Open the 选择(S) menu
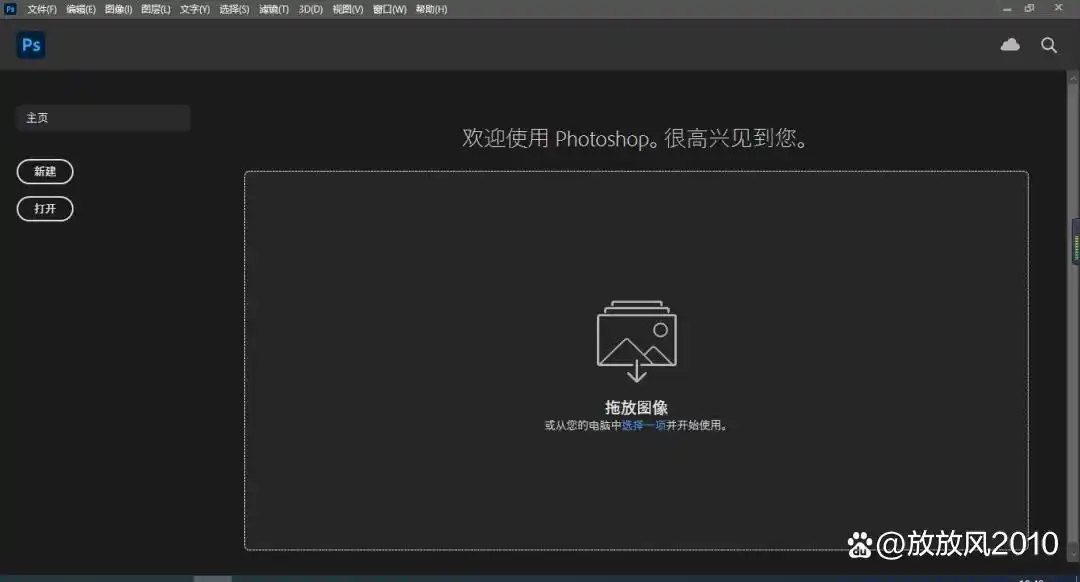1080x582 pixels. pyautogui.click(x=234, y=9)
